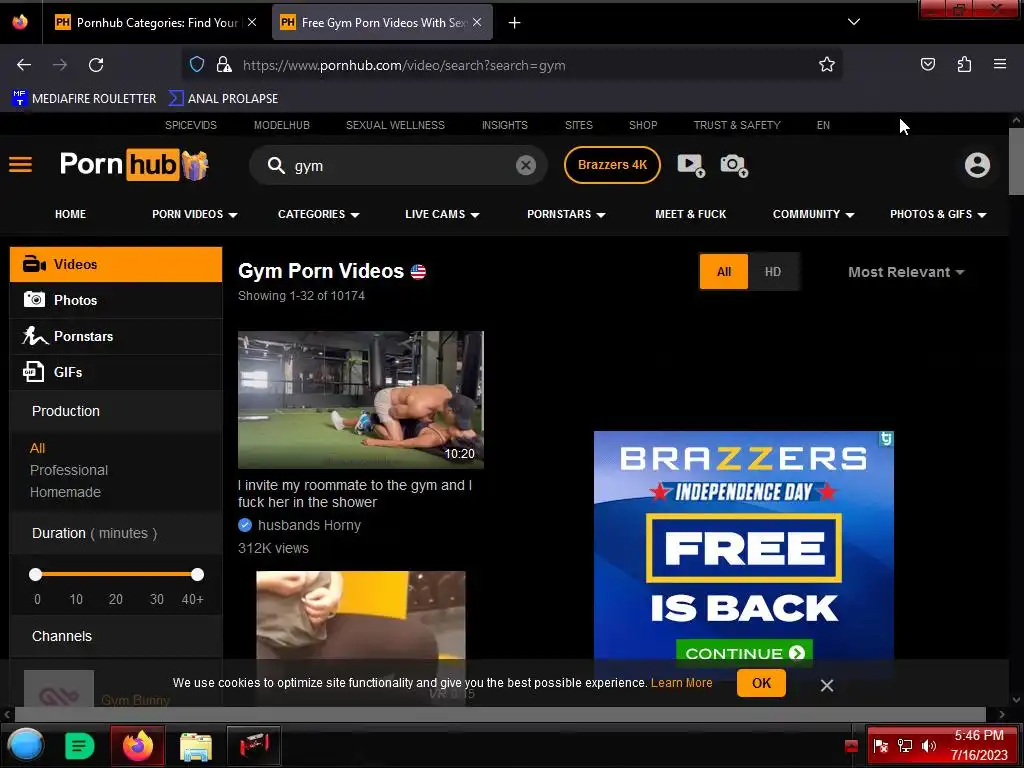Image resolution: width=1024 pixels, height=768 pixels.
Task: Click Continue on the banner ad
Action: click(x=744, y=653)
